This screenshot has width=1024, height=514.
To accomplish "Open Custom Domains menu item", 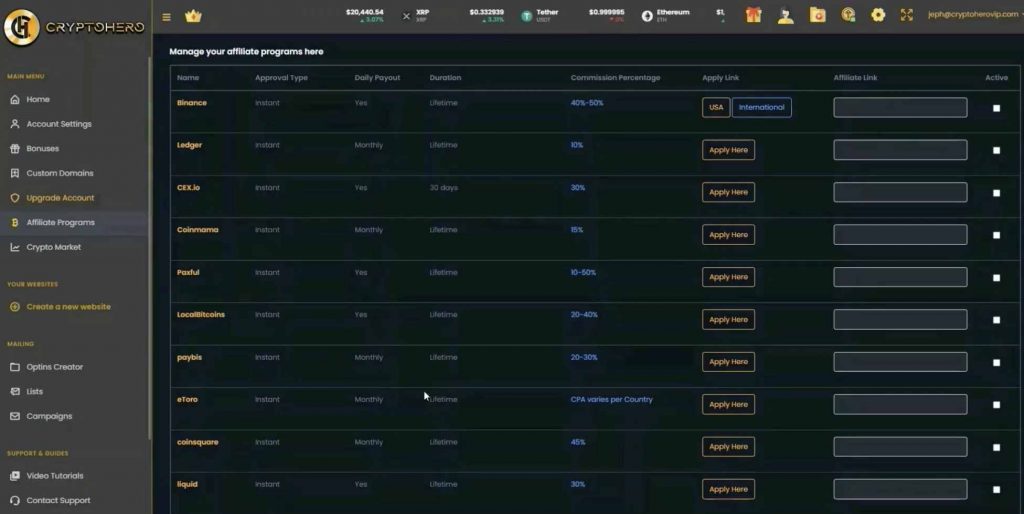I will click(59, 173).
